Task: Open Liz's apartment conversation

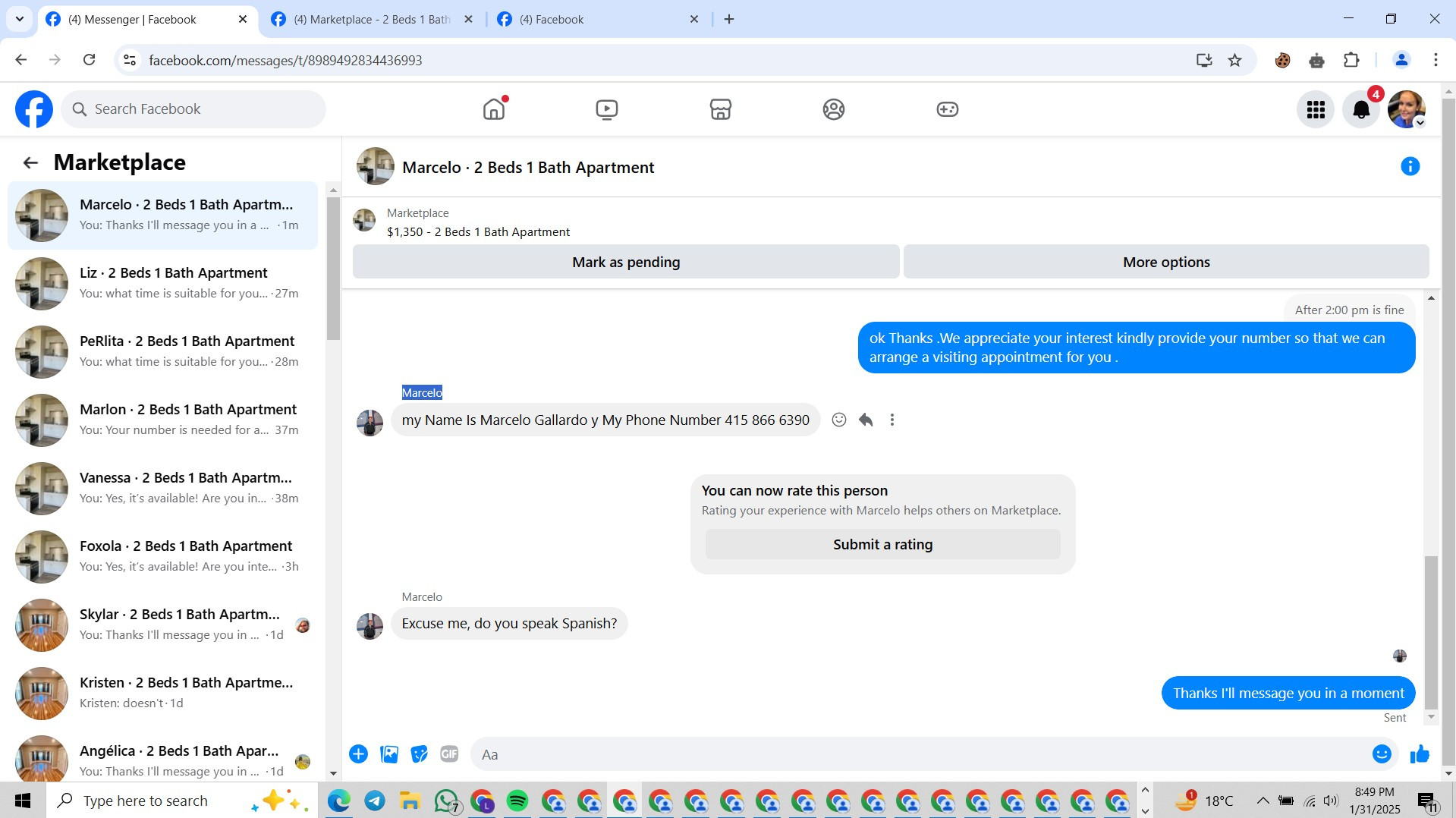Action: 162,283
